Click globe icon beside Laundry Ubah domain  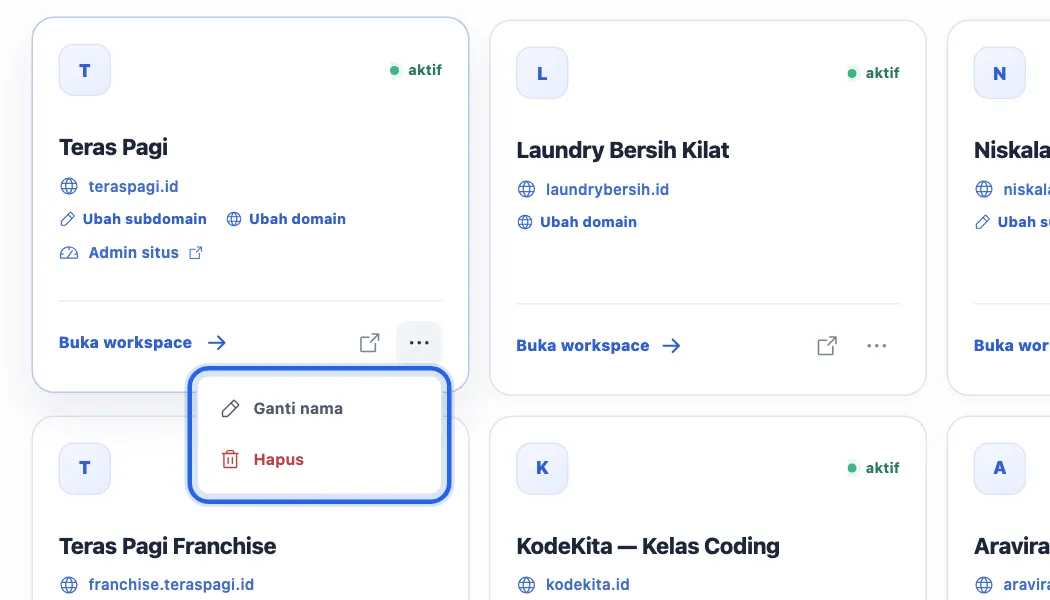(525, 222)
